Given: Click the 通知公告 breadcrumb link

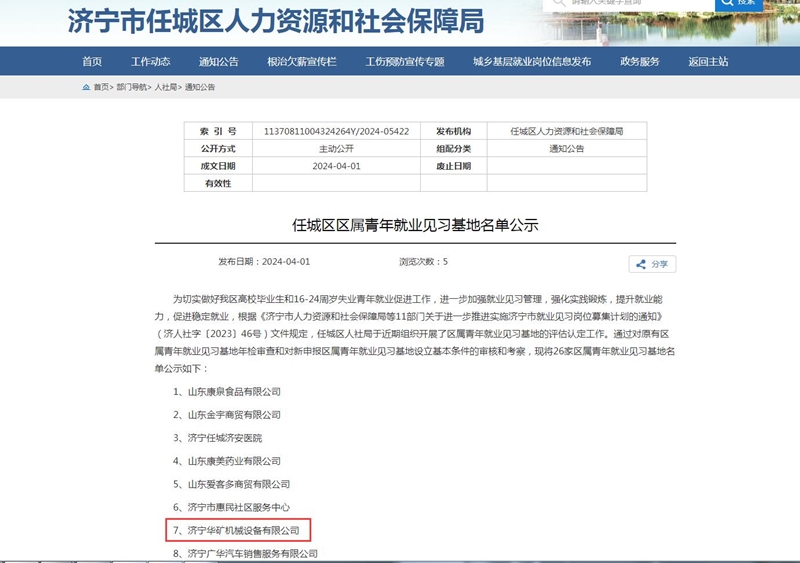Looking at the screenshot, I should 200,88.
